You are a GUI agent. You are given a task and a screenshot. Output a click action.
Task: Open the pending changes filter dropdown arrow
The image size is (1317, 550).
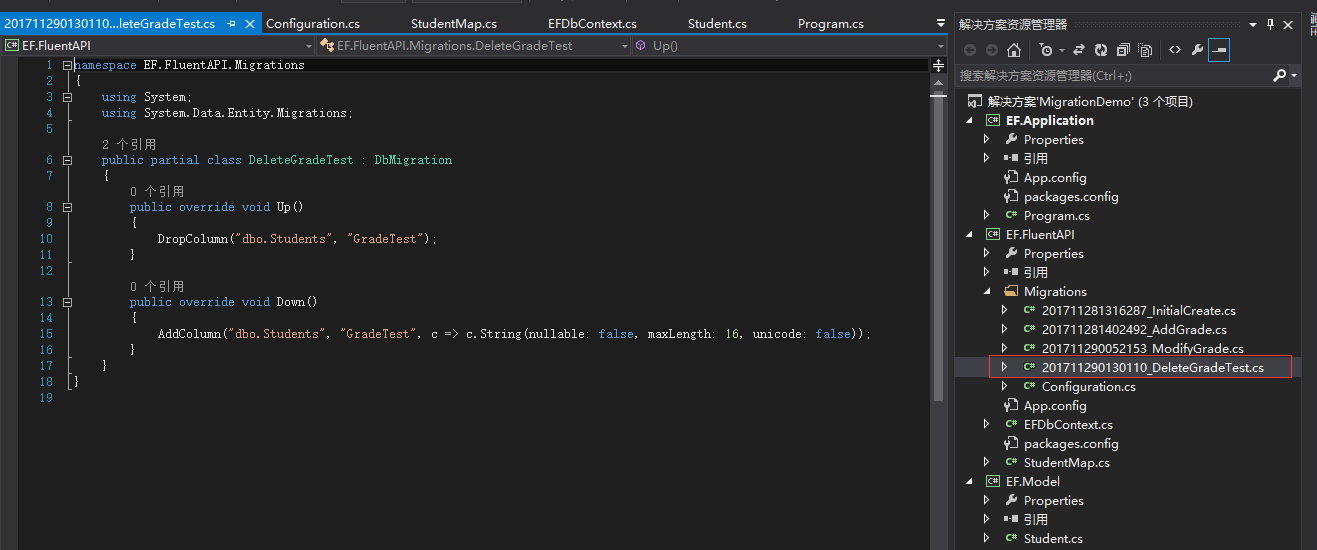1061,50
